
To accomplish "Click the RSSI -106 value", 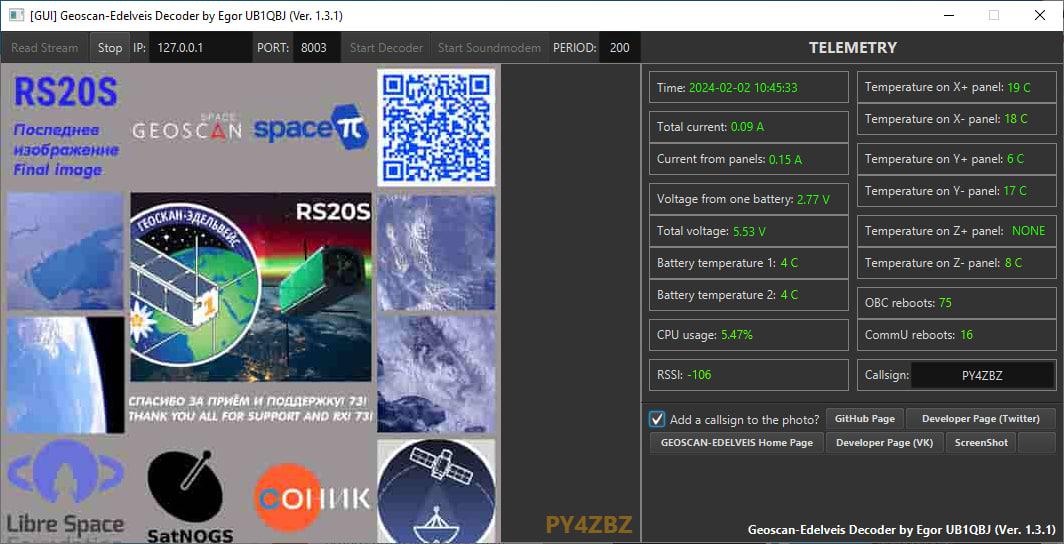I will click(x=699, y=374).
